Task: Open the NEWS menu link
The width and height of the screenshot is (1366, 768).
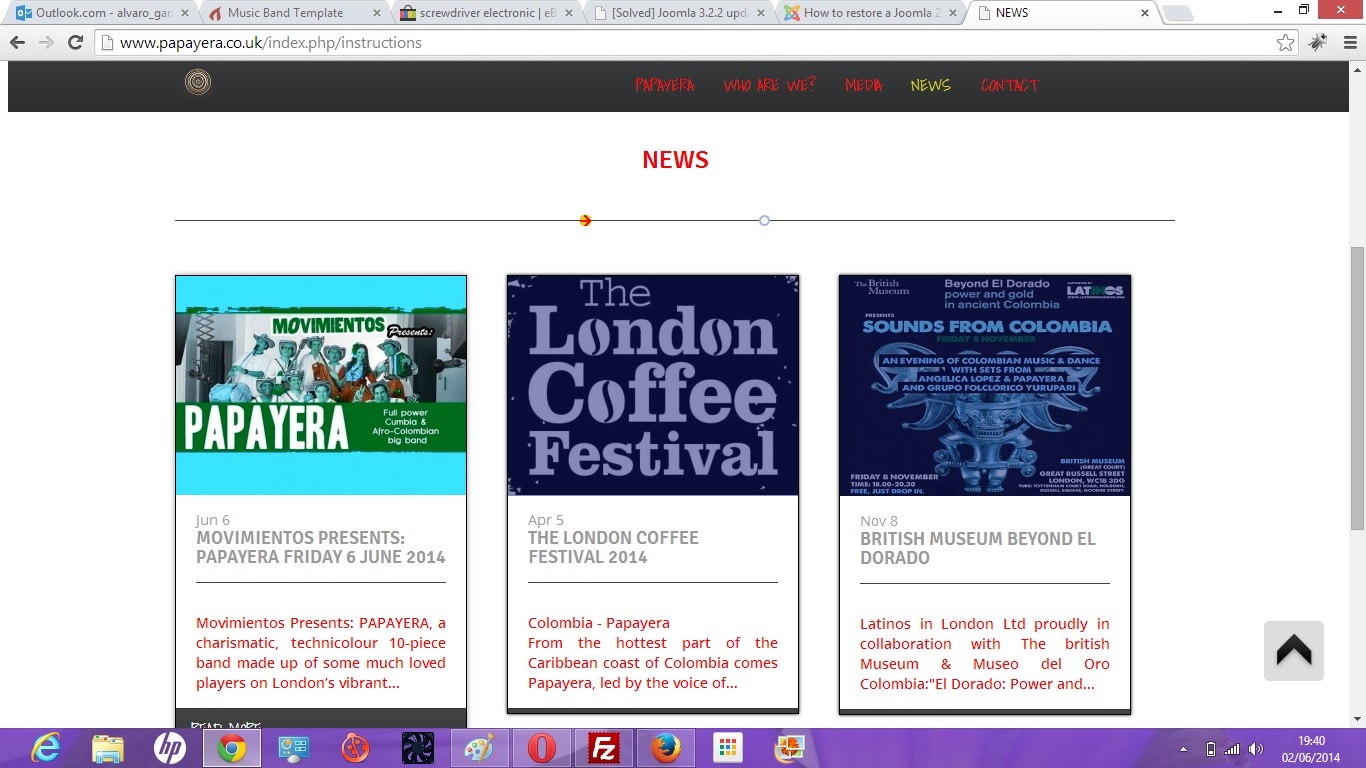Action: click(930, 85)
